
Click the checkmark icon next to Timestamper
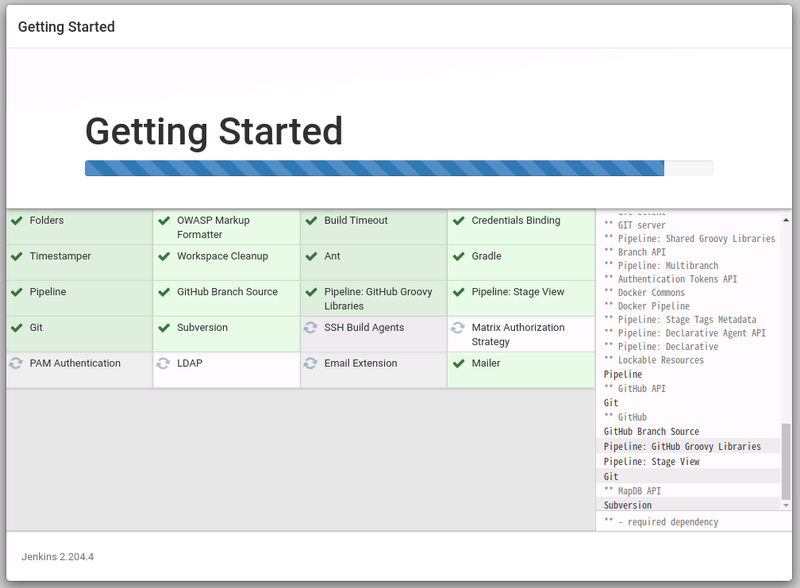click(17, 256)
